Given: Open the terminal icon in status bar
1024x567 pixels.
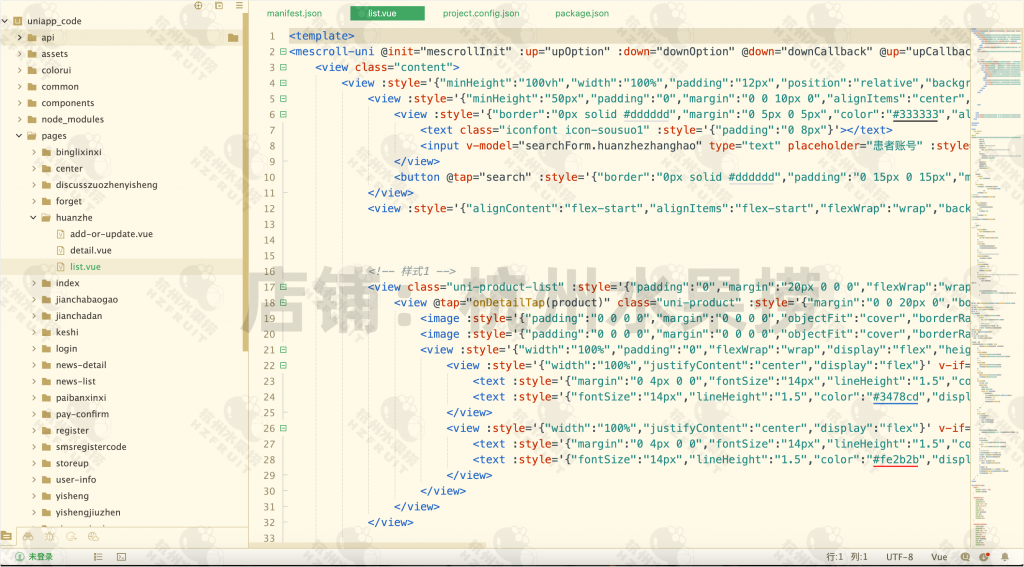Looking at the screenshot, I should [120, 556].
